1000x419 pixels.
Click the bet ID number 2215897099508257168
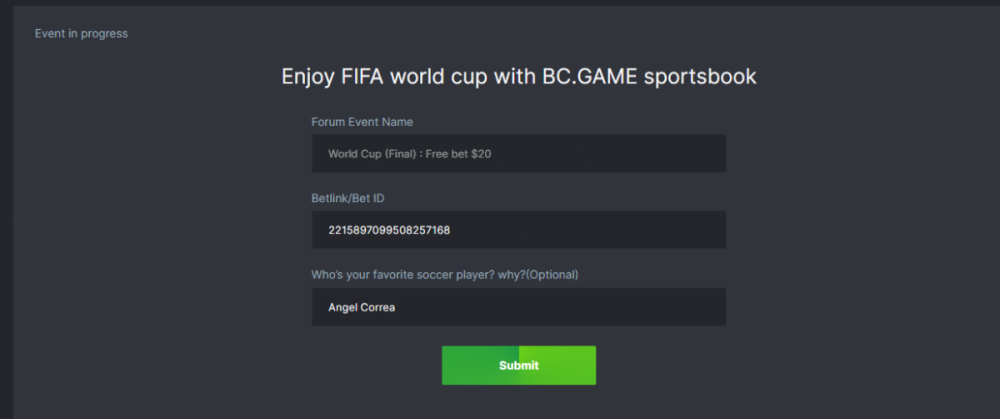pyautogui.click(x=389, y=230)
